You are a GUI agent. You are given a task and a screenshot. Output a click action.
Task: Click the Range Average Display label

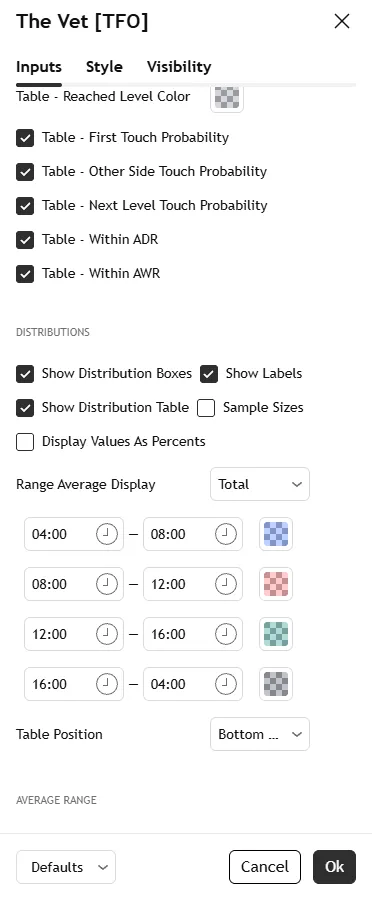click(86, 484)
